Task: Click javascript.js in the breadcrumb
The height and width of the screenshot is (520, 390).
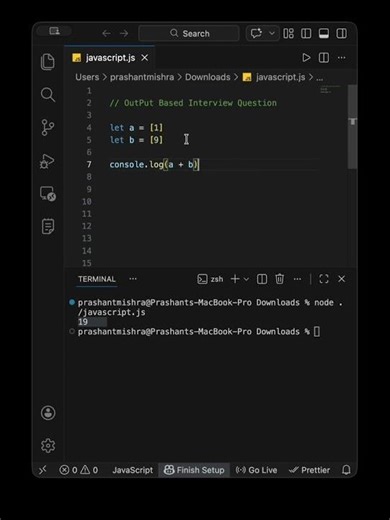Action: tap(280, 77)
